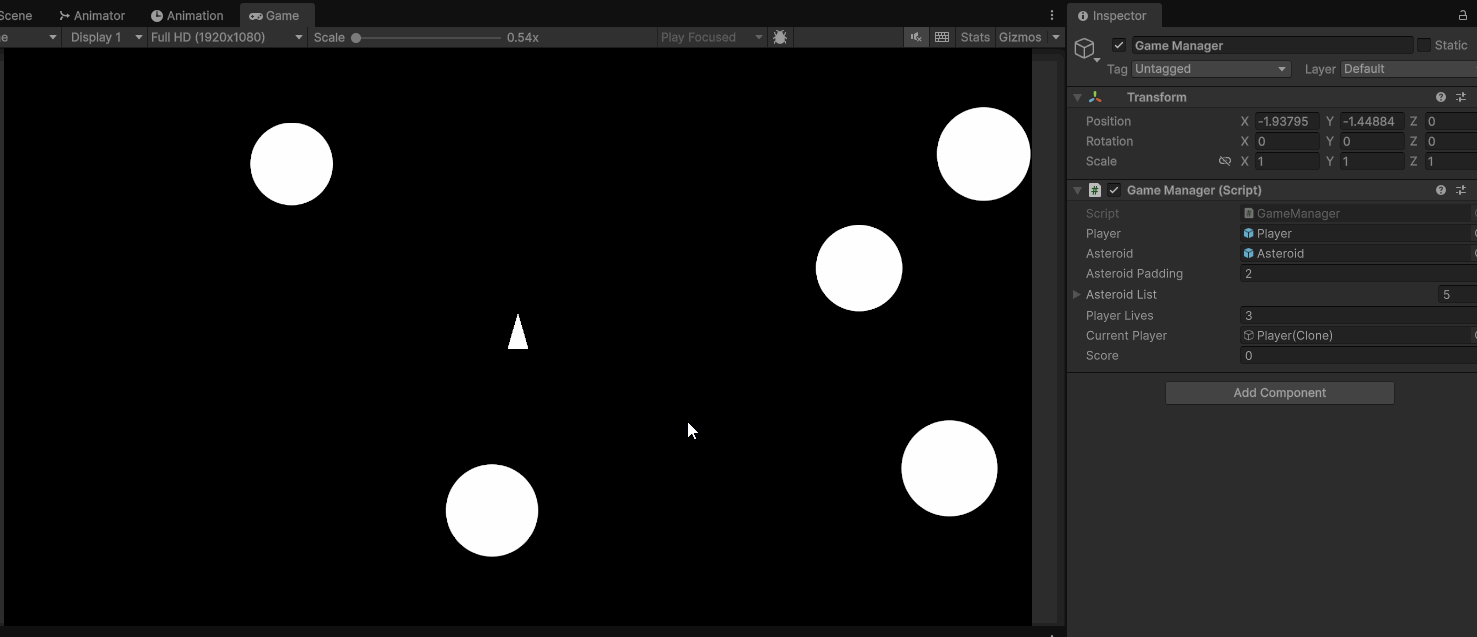Click the Rotation X field
The image size is (1477, 637).
1288,141
